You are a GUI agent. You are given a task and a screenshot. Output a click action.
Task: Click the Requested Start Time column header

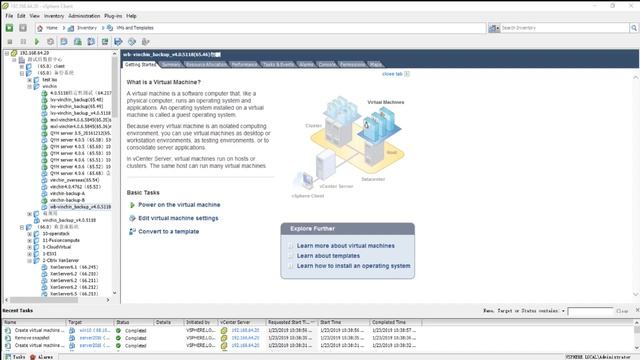tap(291, 322)
